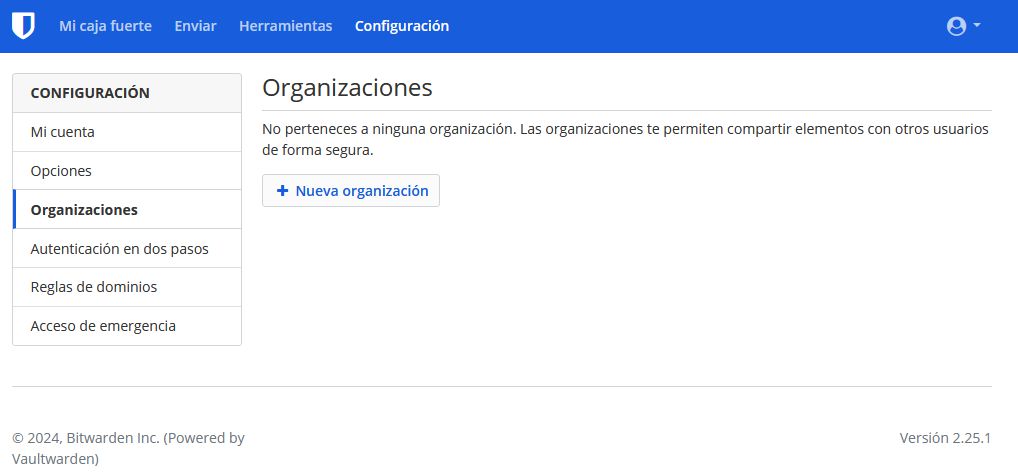Click the plus icon on Nueva organización

tap(282, 191)
